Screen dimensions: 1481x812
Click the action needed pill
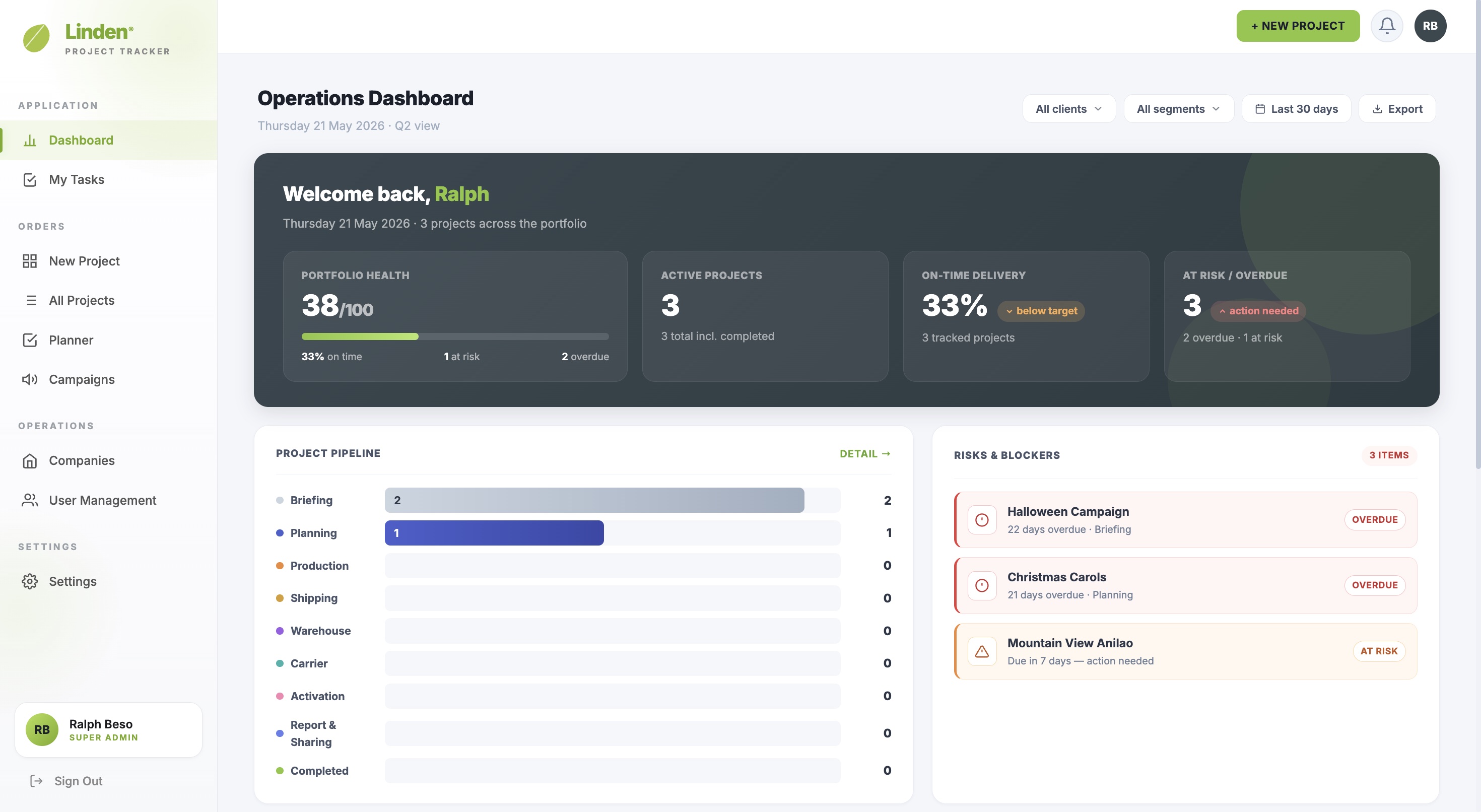click(x=1258, y=311)
